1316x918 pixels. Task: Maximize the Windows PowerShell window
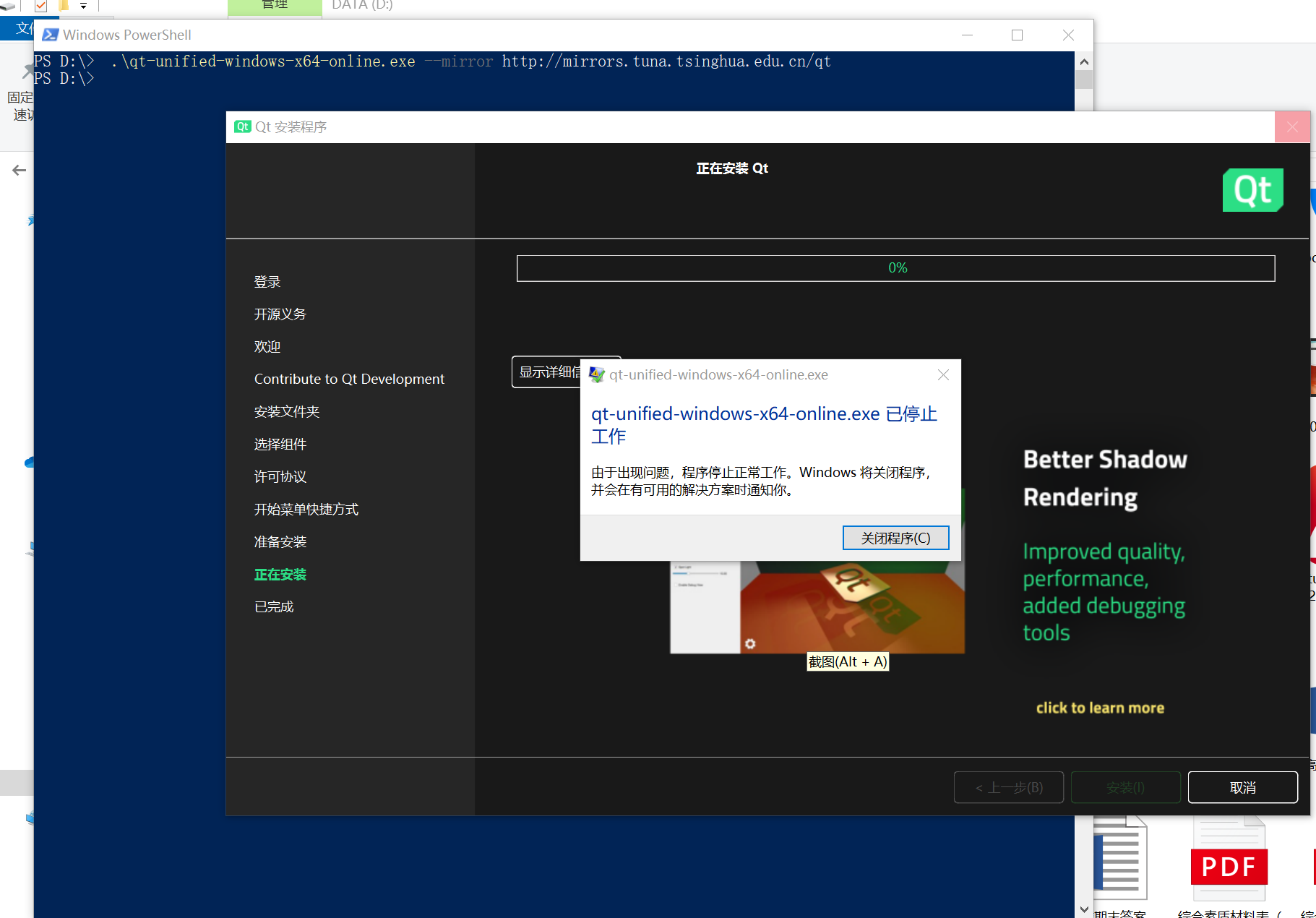pyautogui.click(x=1017, y=35)
